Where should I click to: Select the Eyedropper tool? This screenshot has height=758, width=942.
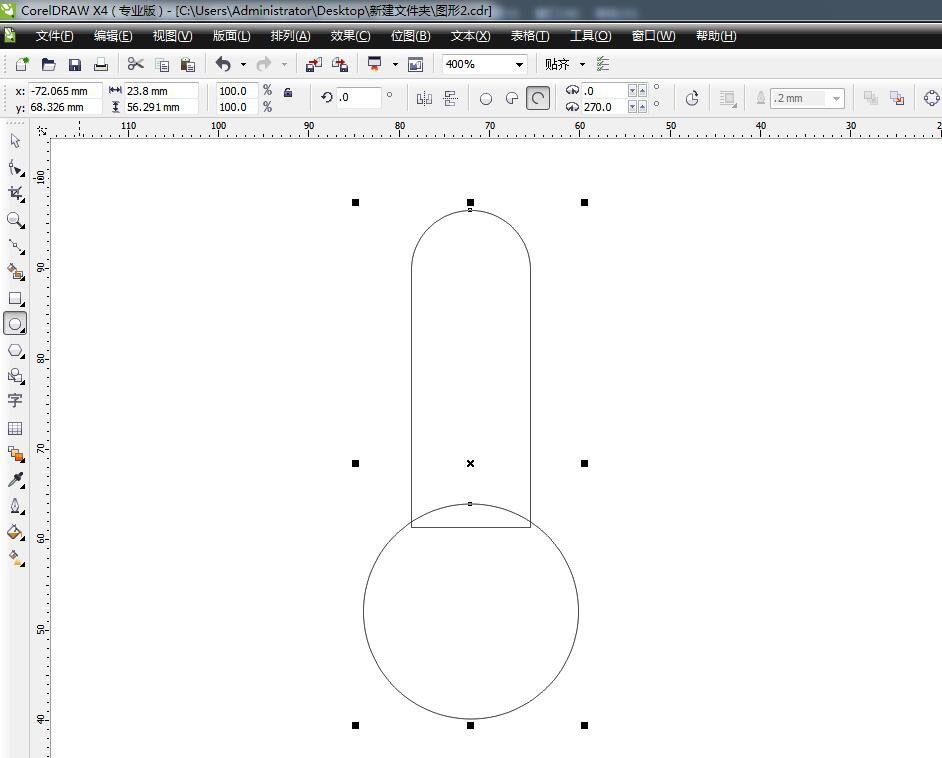tap(15, 480)
